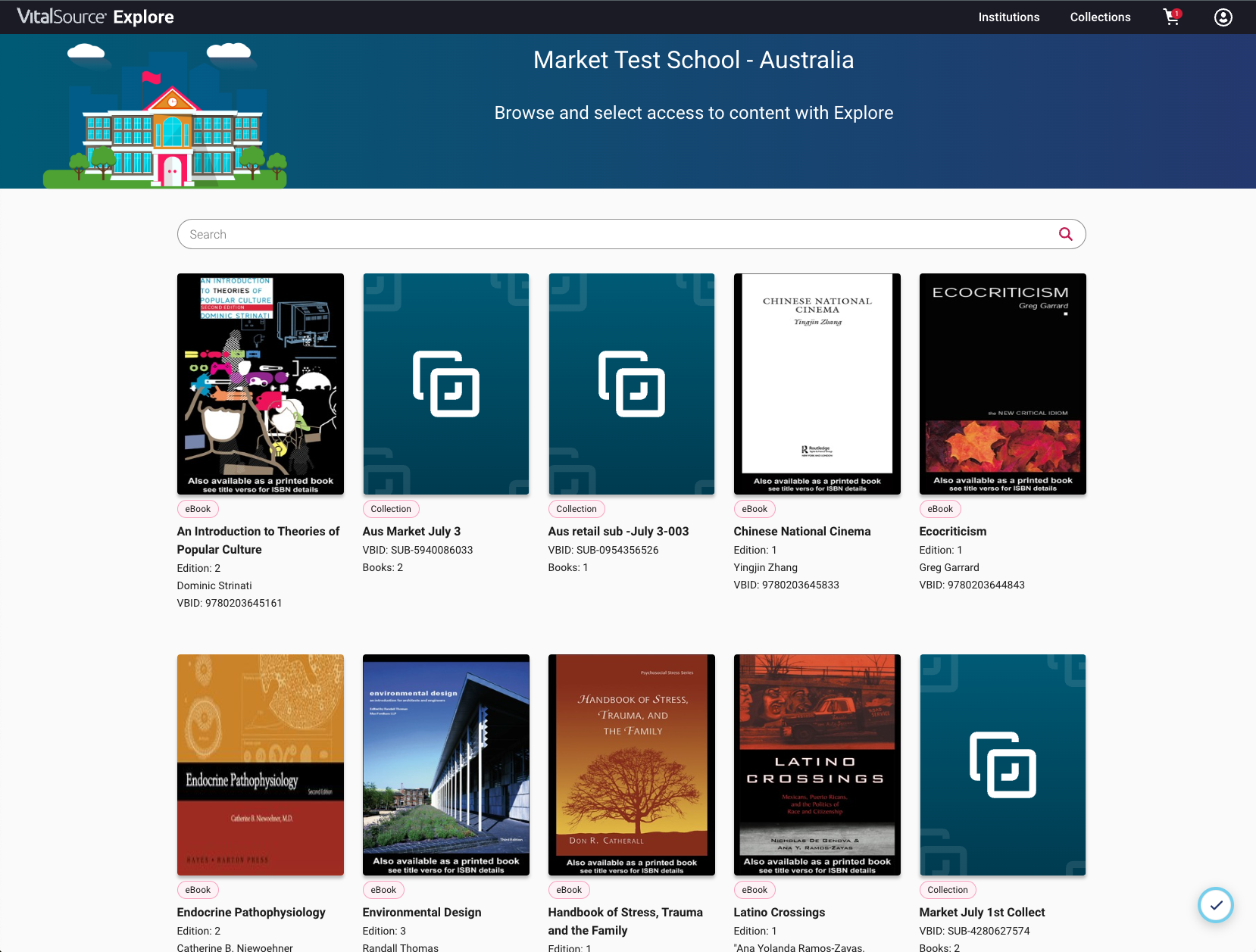Click the Ecocriticism title link
The height and width of the screenshot is (952, 1256).
953,532
